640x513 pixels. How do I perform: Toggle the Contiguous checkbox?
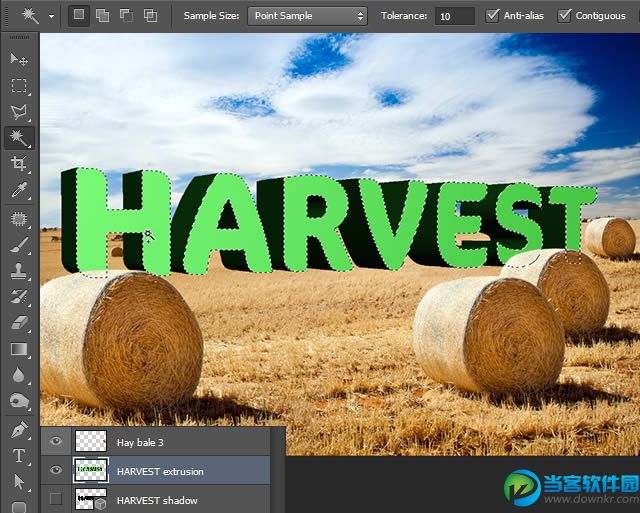click(564, 16)
